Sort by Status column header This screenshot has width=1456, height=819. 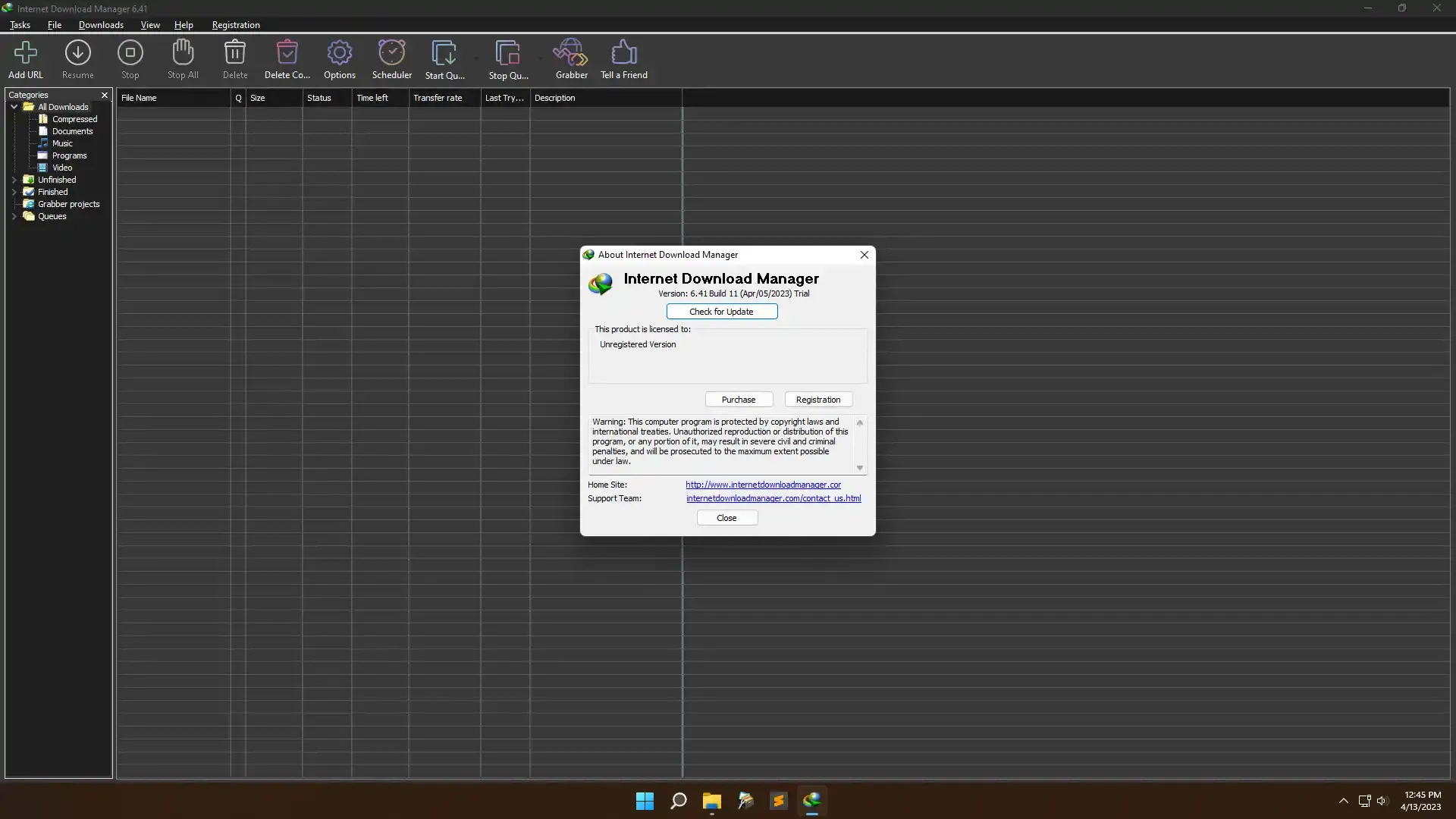(x=327, y=98)
